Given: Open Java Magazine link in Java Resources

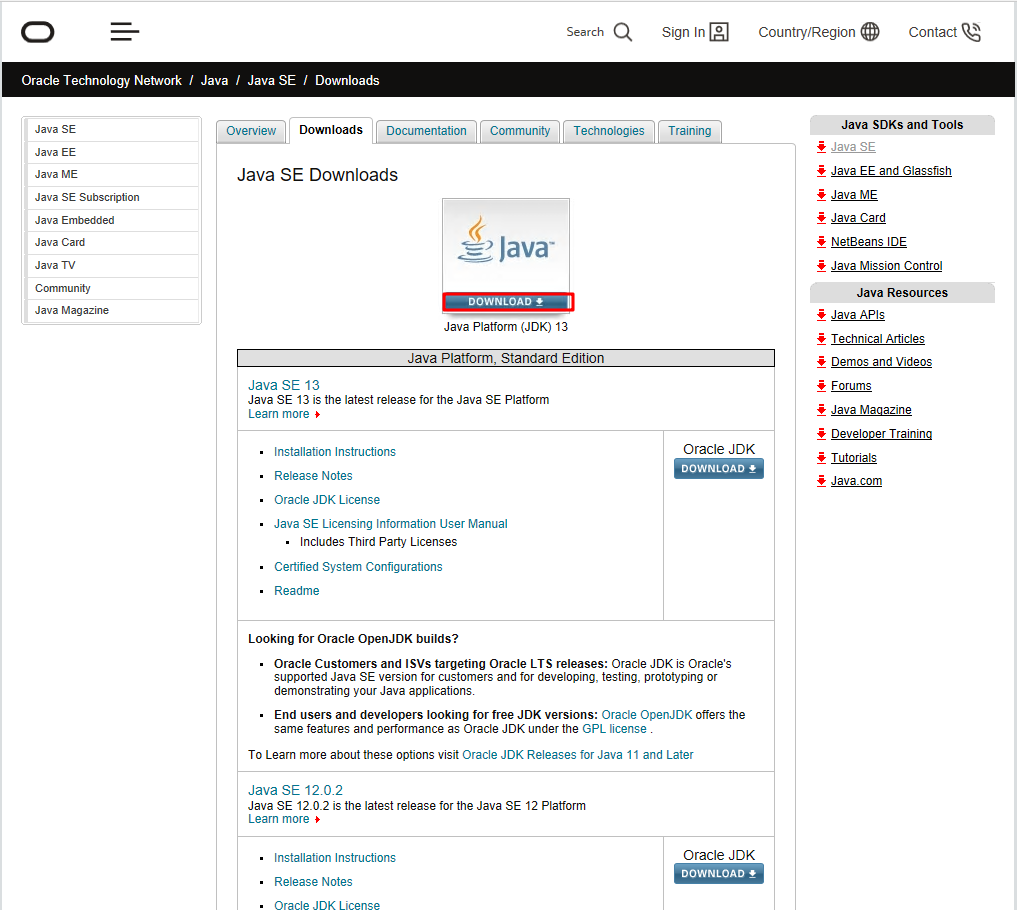Looking at the screenshot, I should coord(871,410).
